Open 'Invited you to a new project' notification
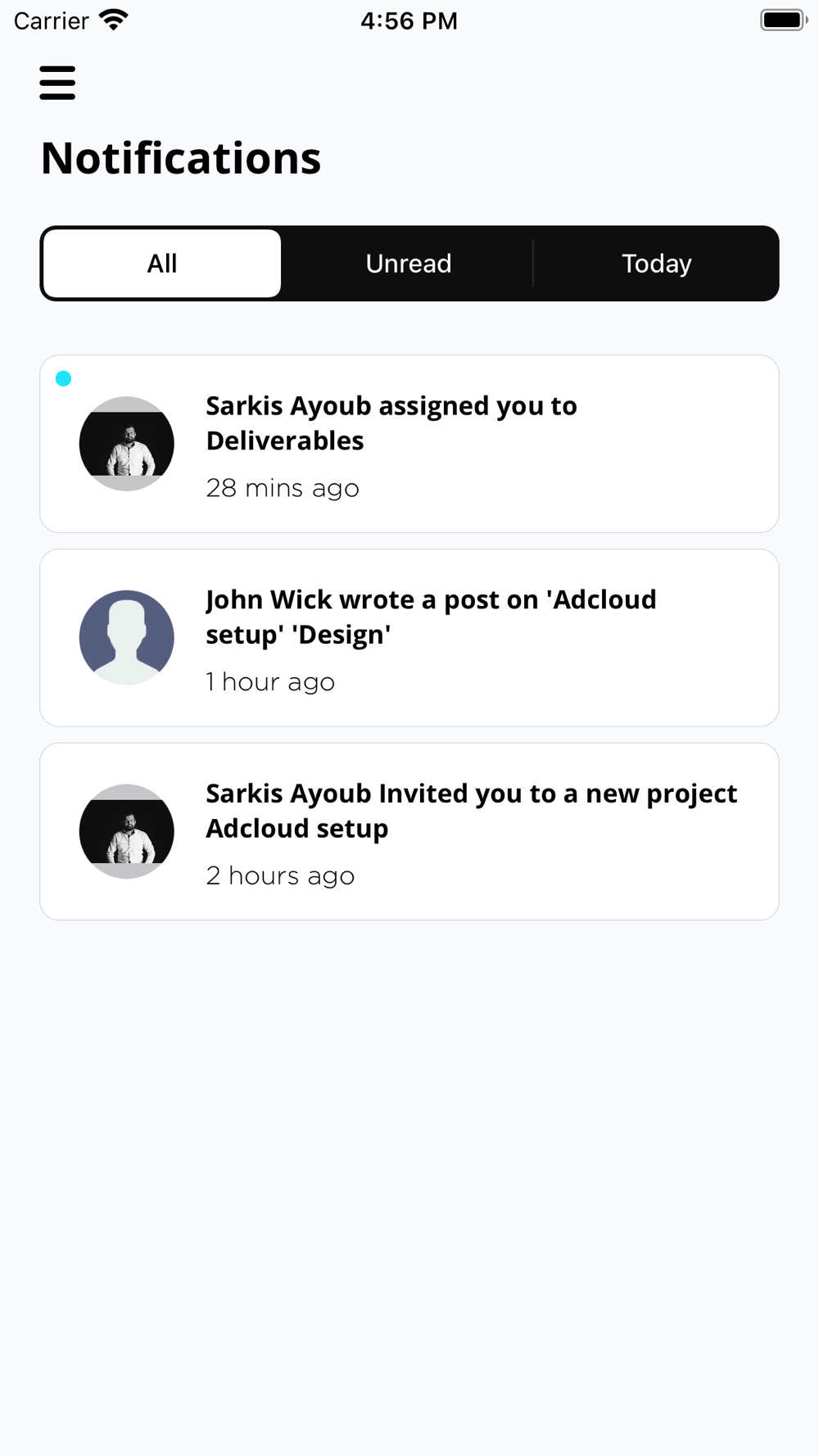 [471, 811]
